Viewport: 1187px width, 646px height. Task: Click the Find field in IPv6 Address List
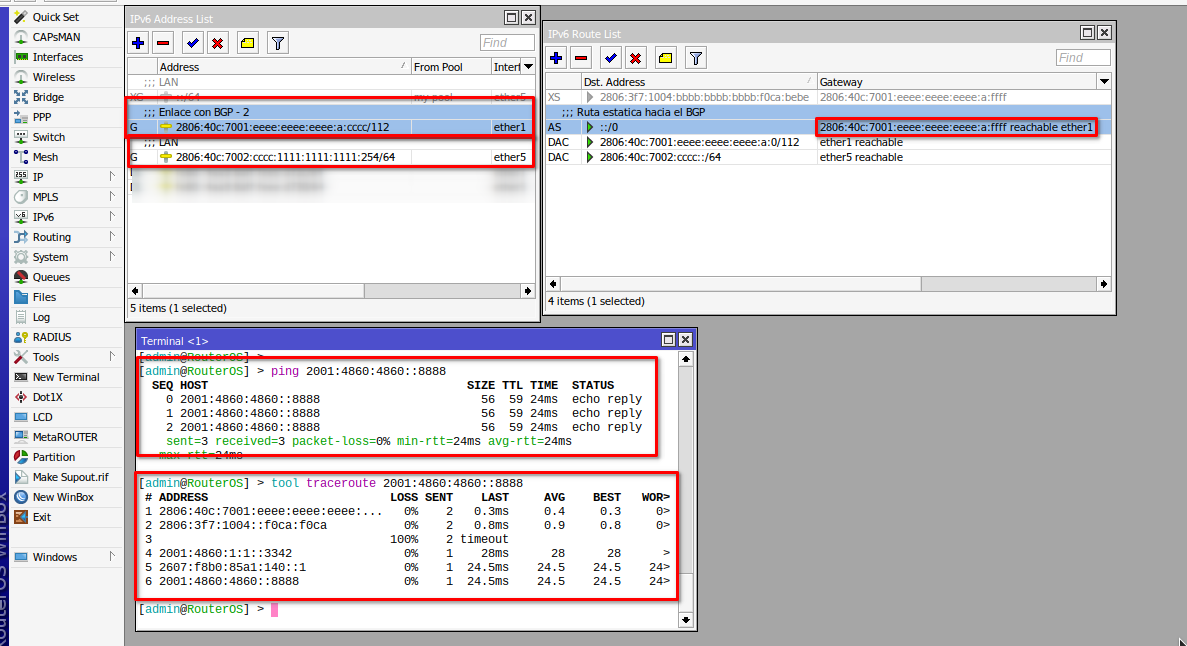506,43
